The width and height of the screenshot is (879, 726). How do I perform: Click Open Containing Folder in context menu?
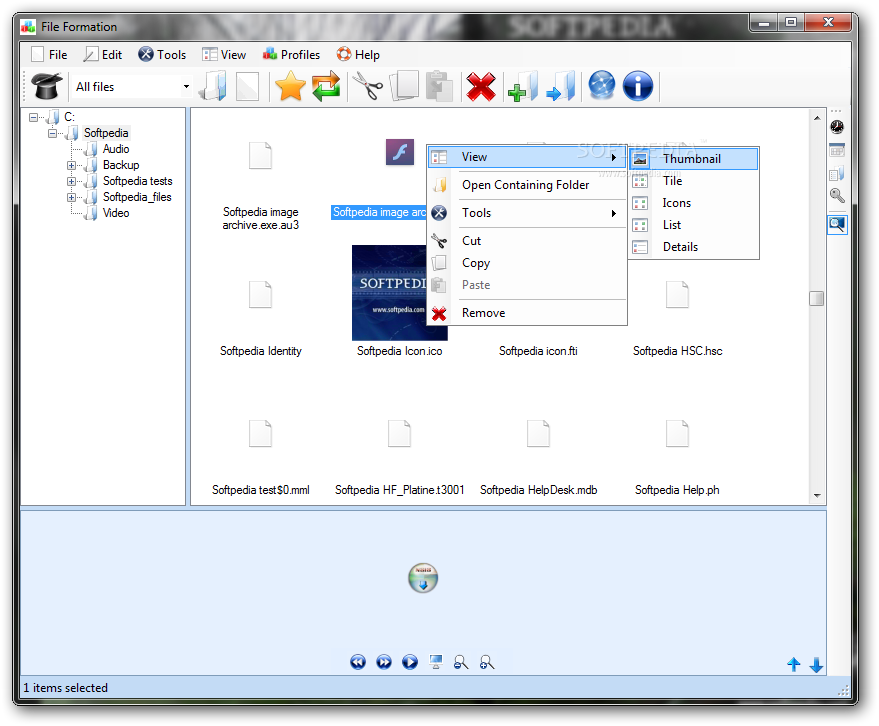click(x=527, y=185)
